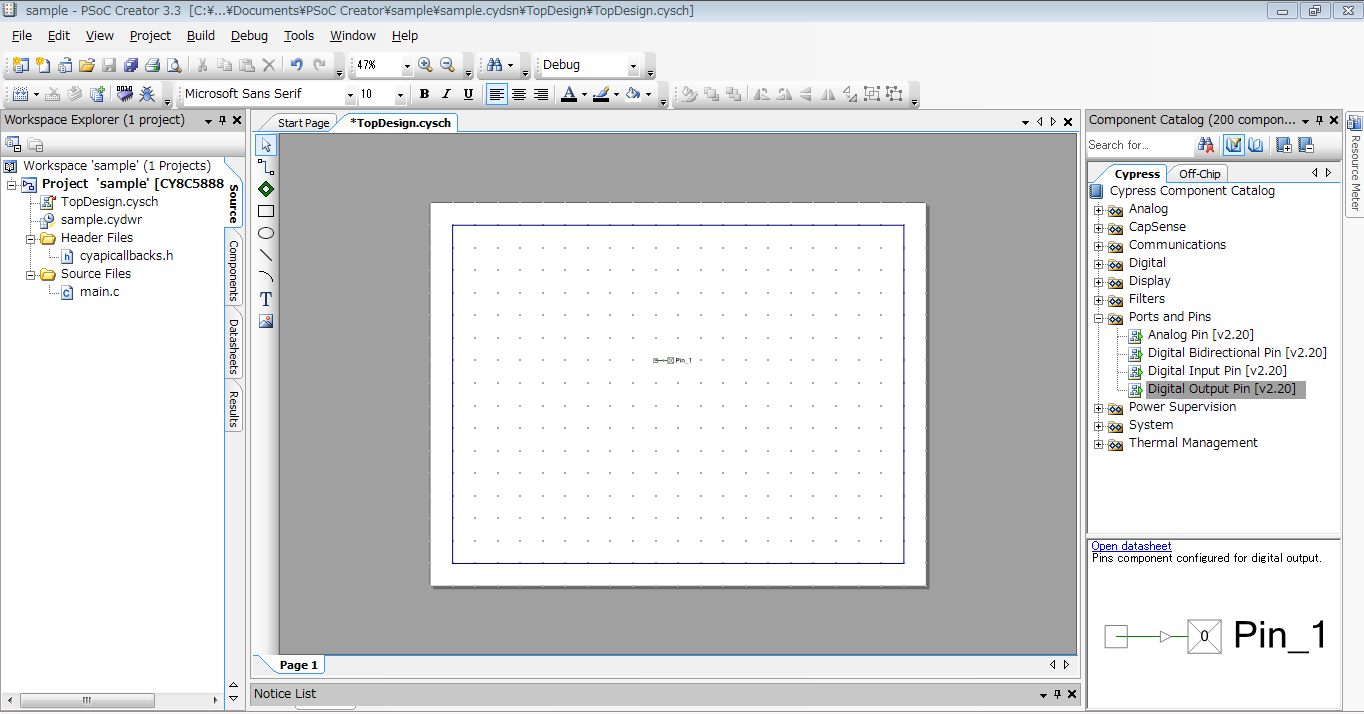The width and height of the screenshot is (1364, 714).
Task: Set text alignment to right
Action: [541, 94]
